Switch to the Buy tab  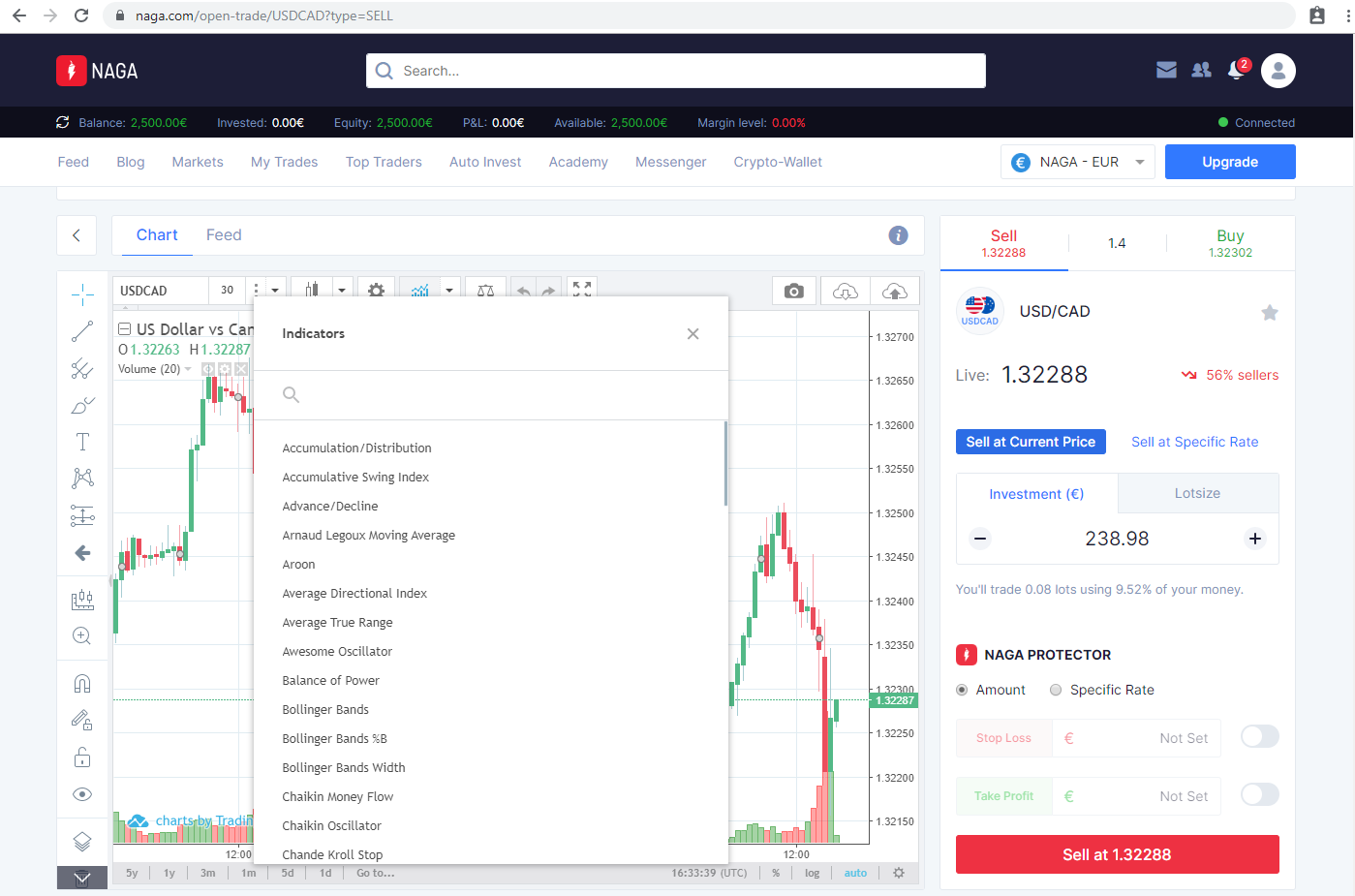(1230, 243)
